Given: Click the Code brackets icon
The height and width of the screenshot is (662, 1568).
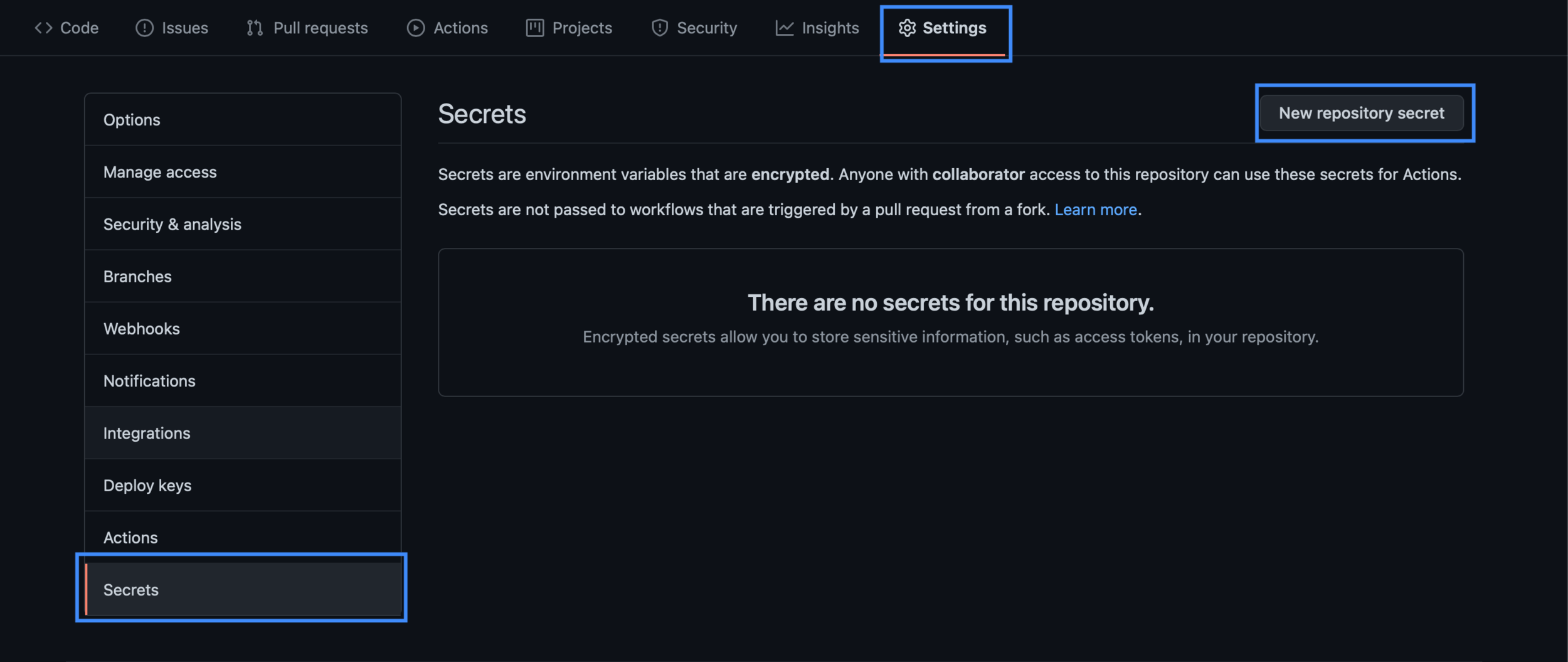Looking at the screenshot, I should click(43, 28).
